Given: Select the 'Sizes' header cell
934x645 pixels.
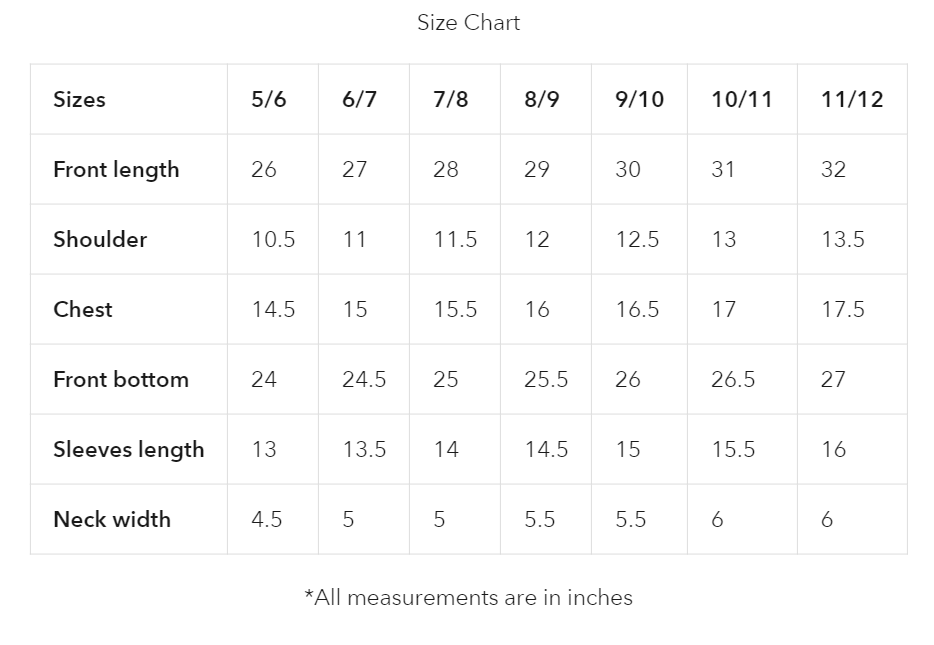Looking at the screenshot, I should (x=79, y=100).
